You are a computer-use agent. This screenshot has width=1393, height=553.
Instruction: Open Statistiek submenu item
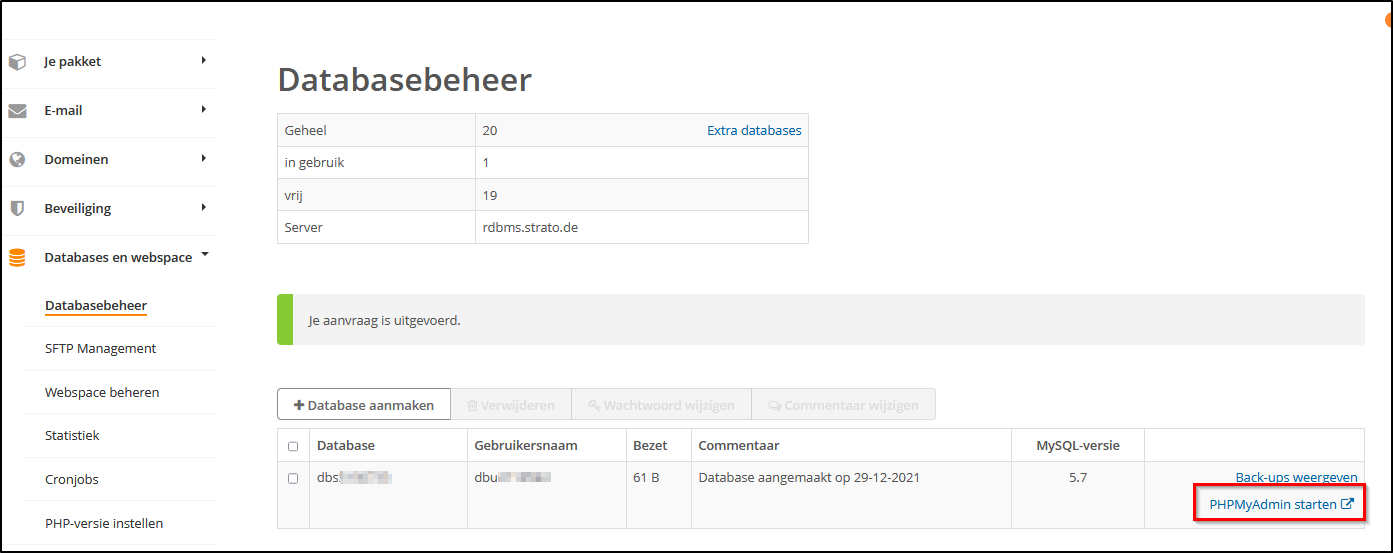coord(72,435)
